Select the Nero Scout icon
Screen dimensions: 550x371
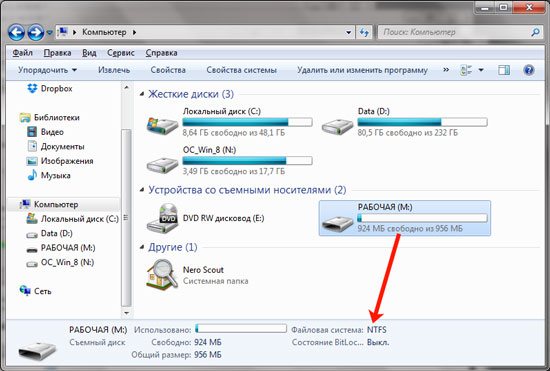pos(162,275)
